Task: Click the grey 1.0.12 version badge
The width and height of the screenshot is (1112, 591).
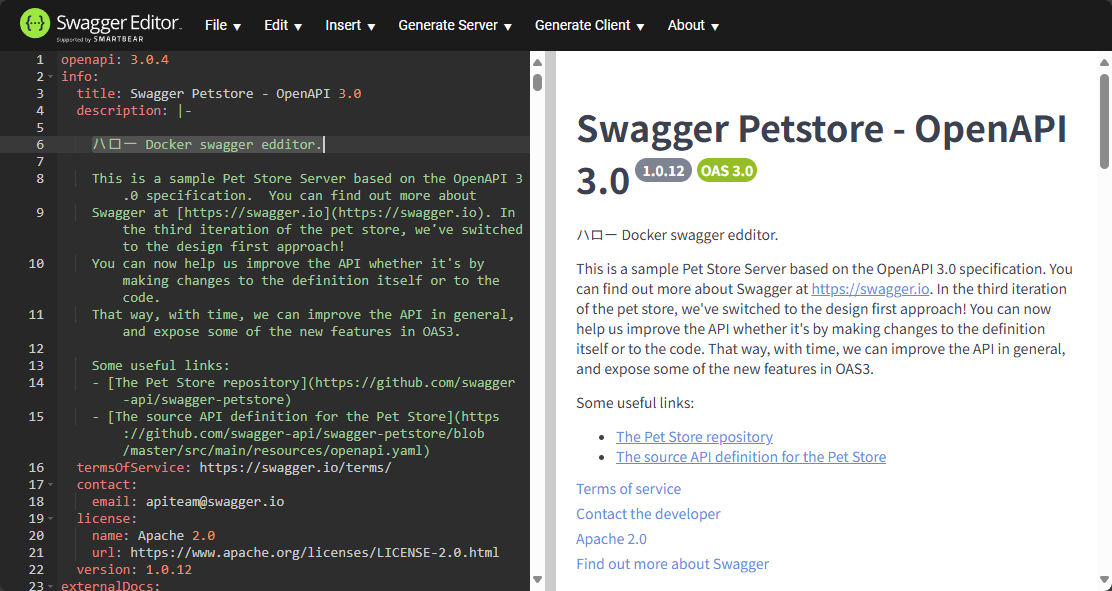Action: tap(663, 170)
